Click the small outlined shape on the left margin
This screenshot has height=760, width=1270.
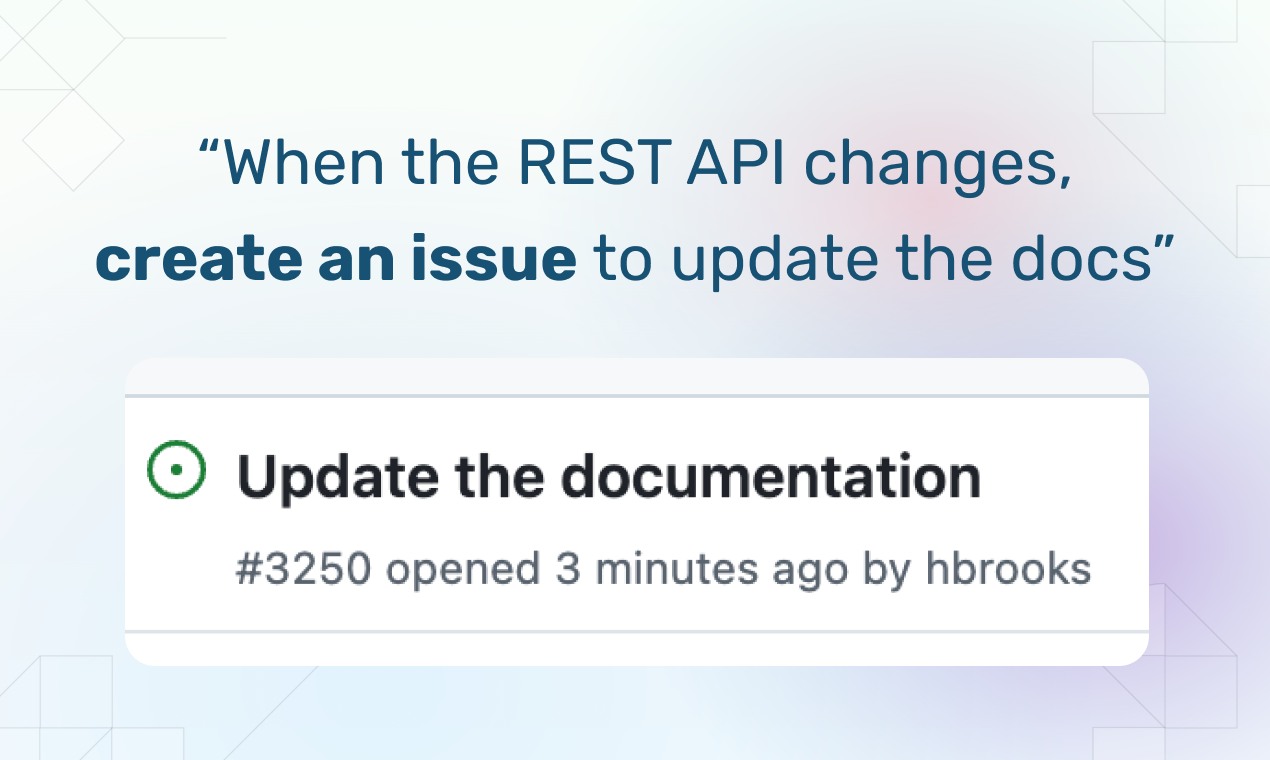73,140
